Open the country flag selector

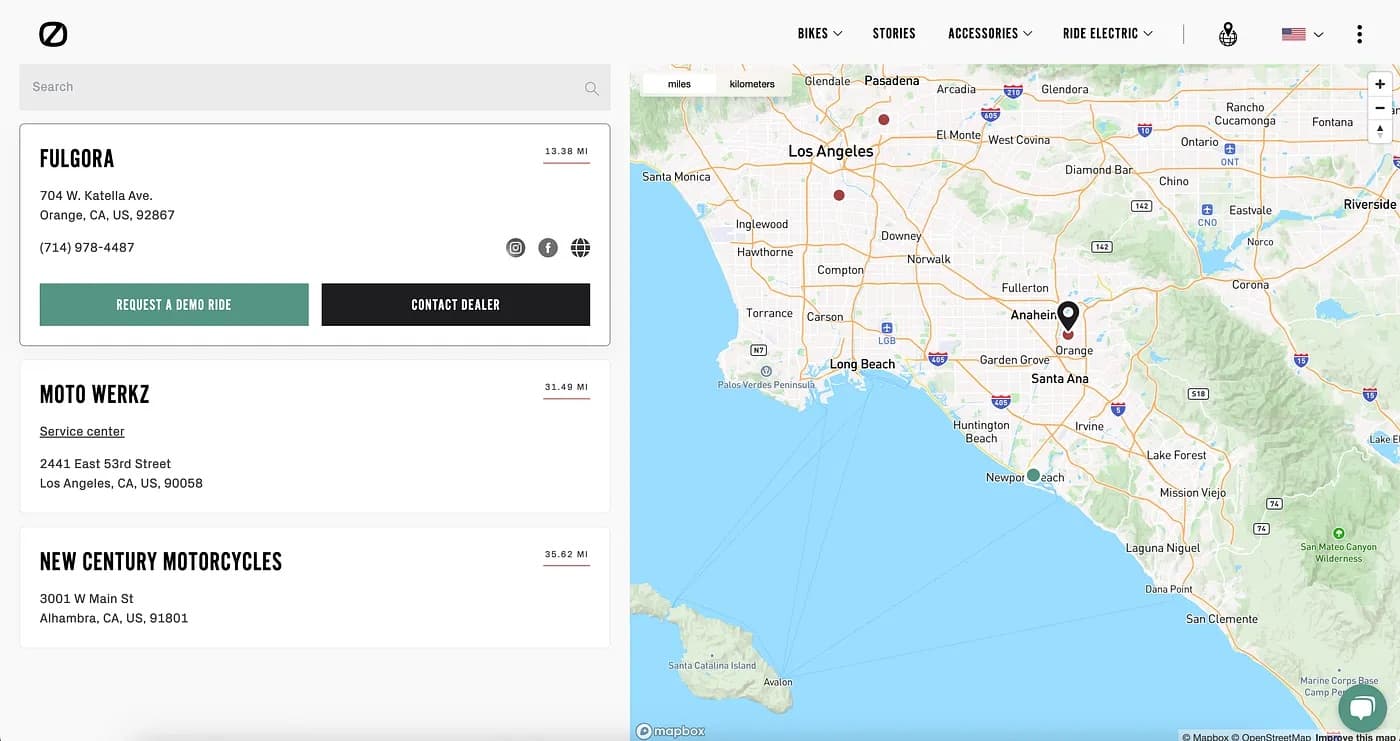[x=1301, y=33]
